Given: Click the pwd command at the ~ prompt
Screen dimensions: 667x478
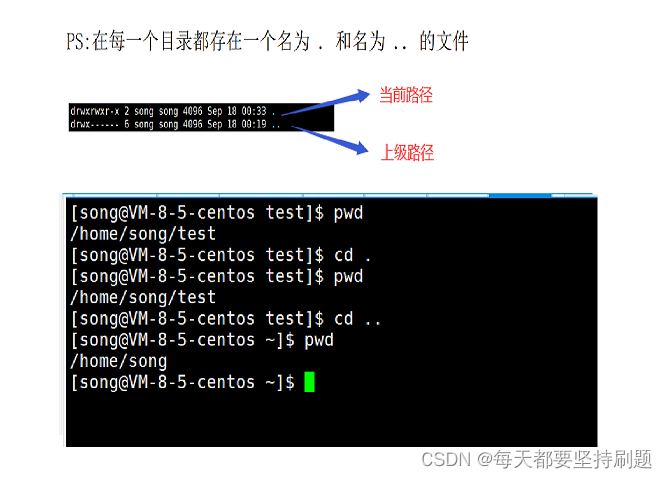Looking at the screenshot, I should [202, 340].
